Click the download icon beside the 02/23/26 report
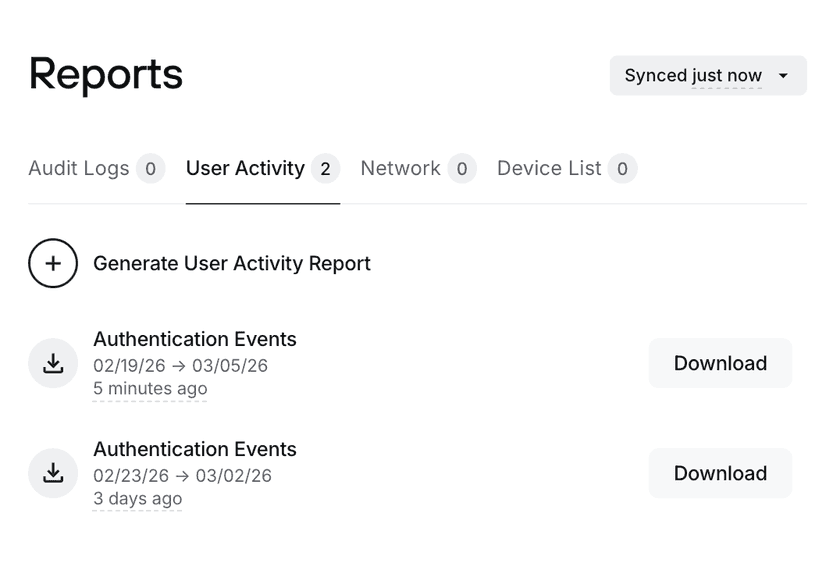The height and width of the screenshot is (578, 840). tap(53, 473)
